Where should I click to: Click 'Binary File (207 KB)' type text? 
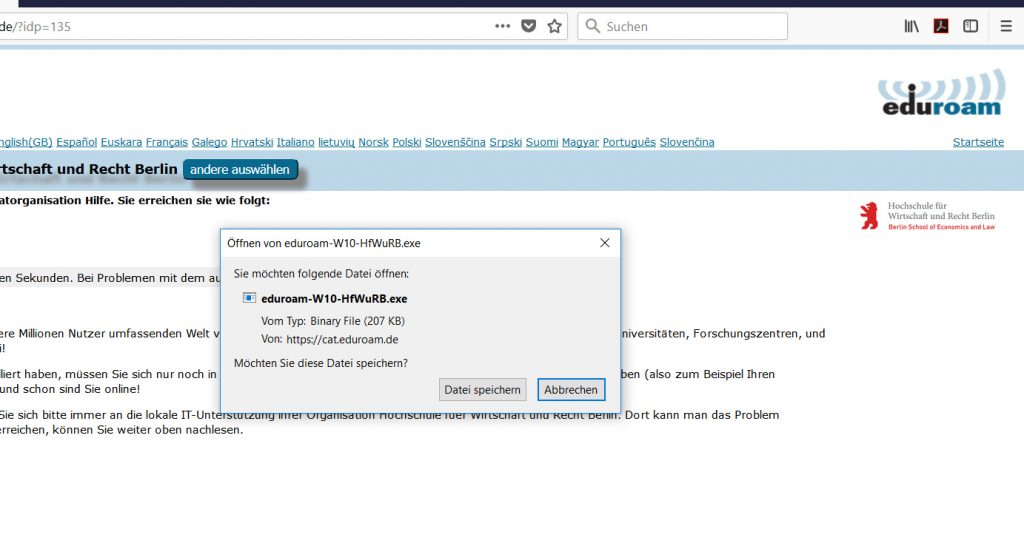357,321
